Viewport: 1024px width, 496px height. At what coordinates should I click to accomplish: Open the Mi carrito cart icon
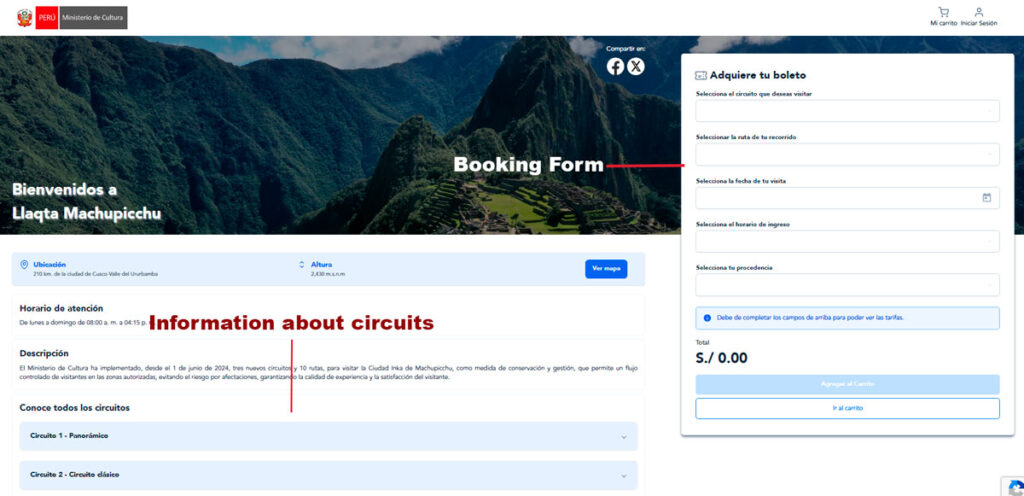tap(943, 12)
